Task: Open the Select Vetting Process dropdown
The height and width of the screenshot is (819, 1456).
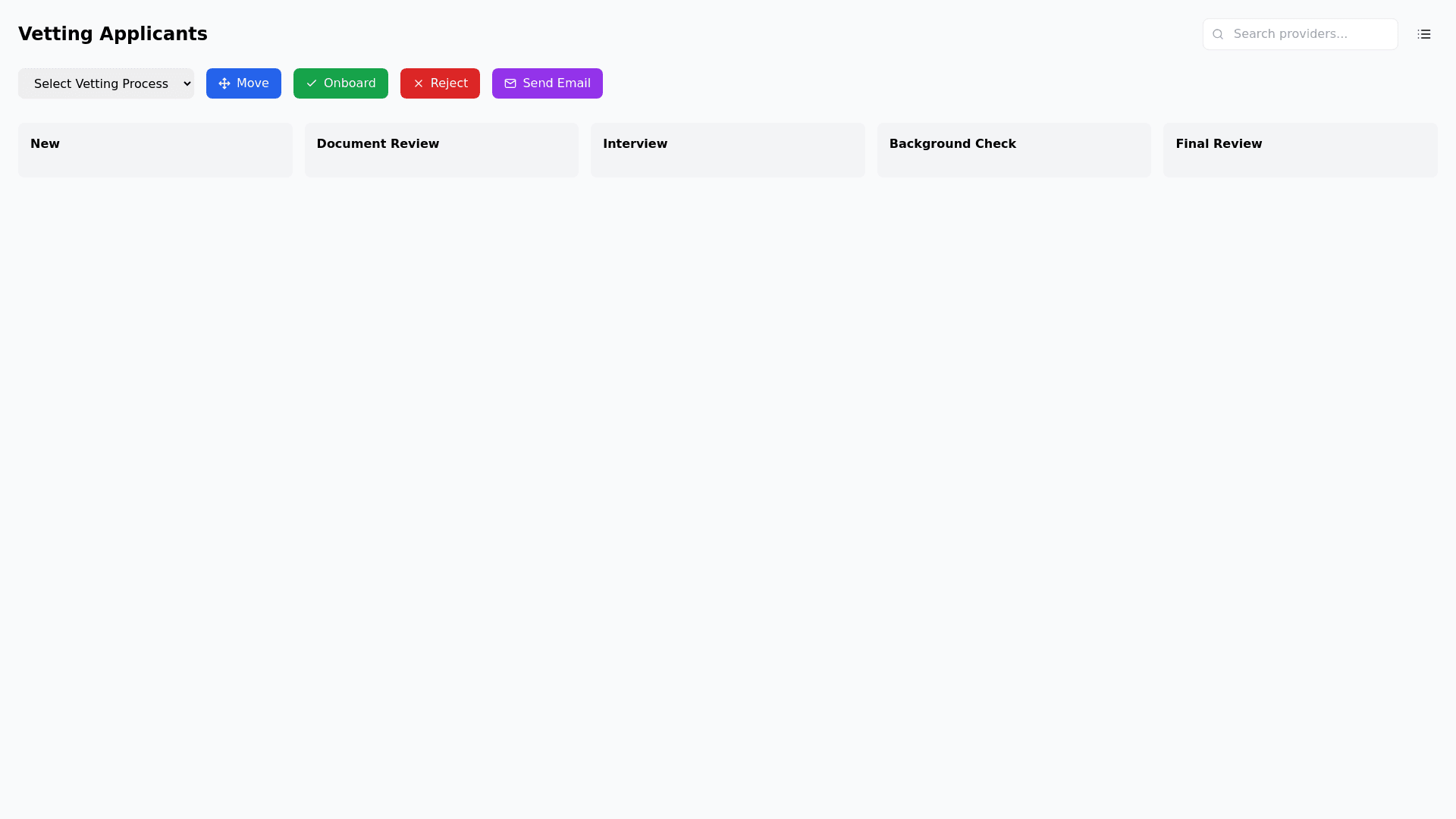Action: 101,83
